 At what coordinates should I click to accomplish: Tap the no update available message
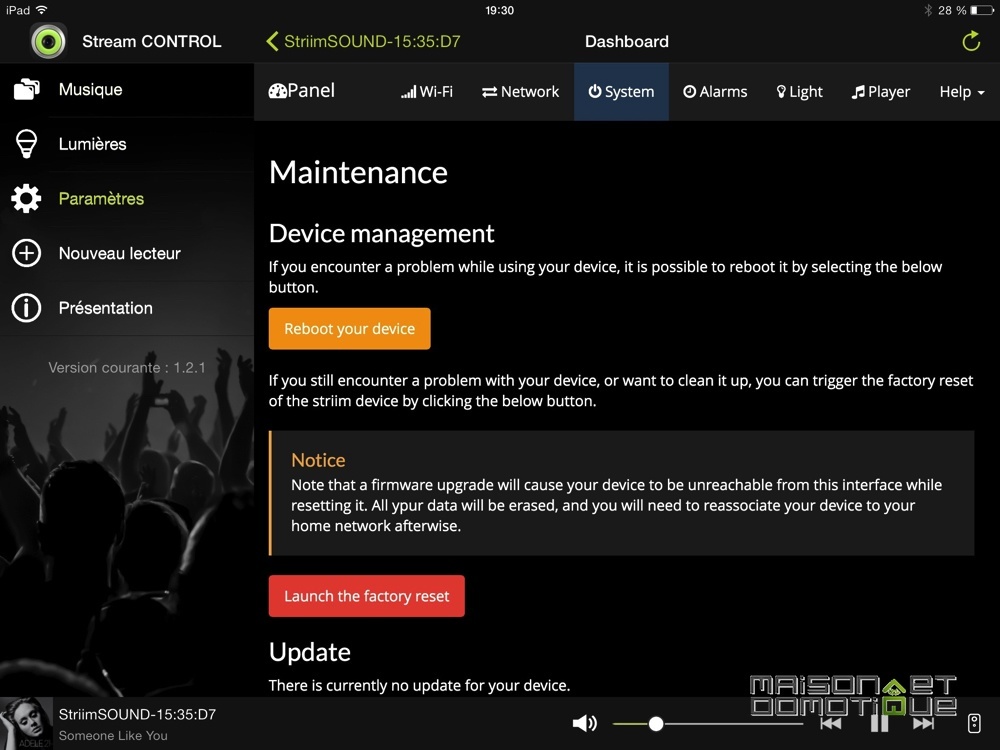[419, 686]
